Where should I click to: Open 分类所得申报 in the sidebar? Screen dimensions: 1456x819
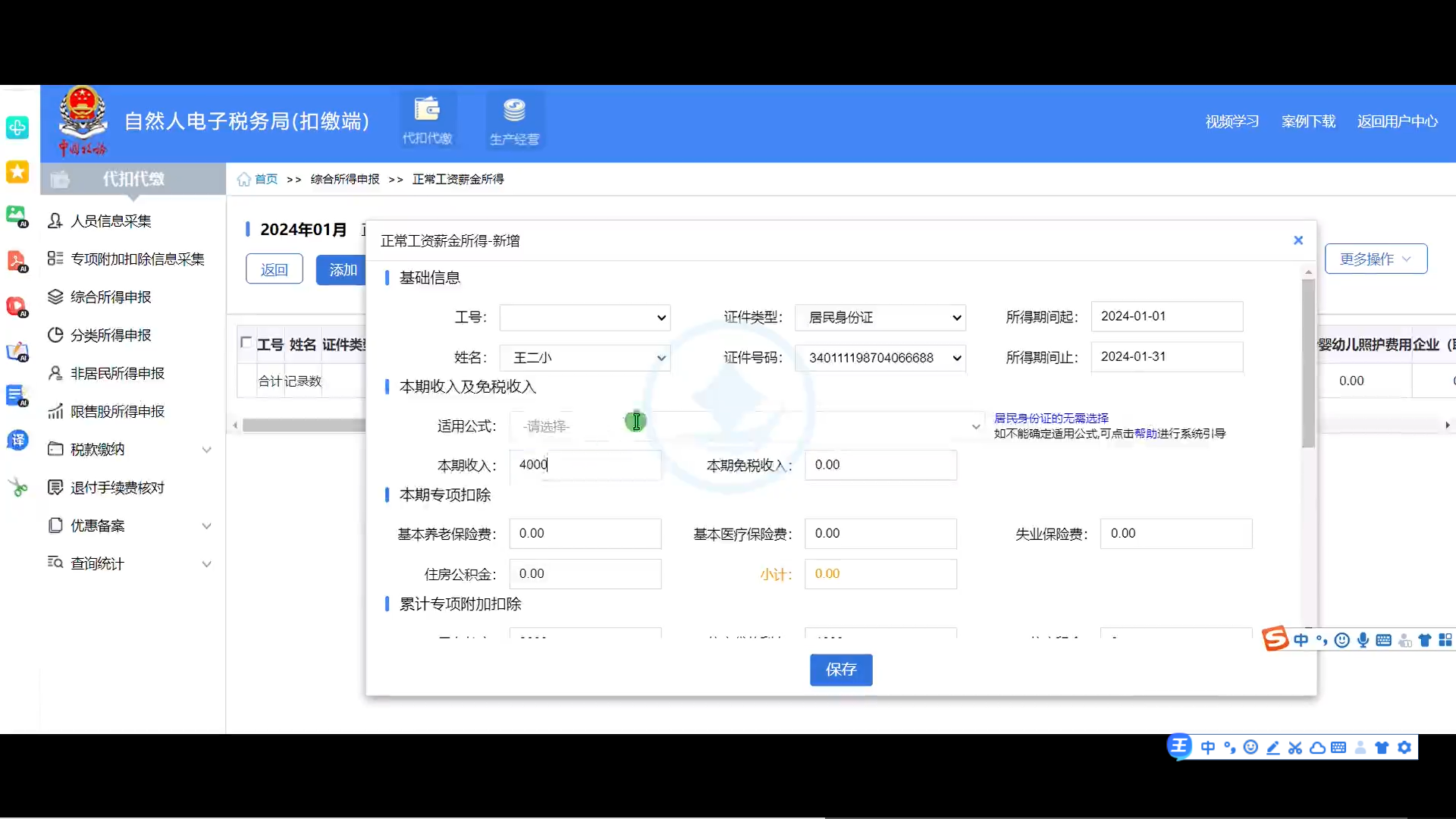pos(111,335)
